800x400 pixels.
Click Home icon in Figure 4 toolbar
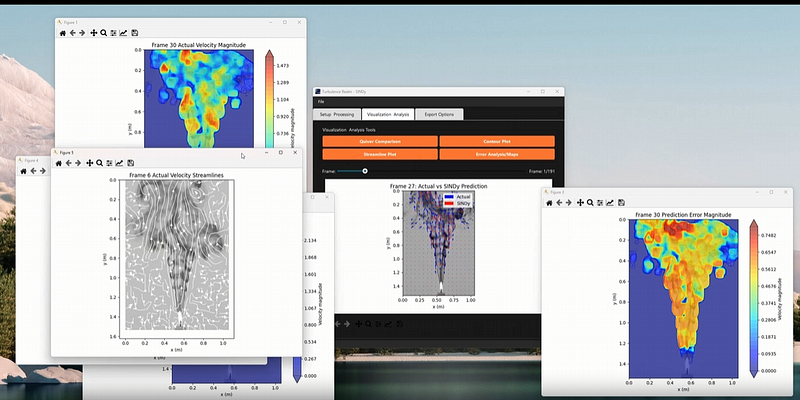point(23,171)
